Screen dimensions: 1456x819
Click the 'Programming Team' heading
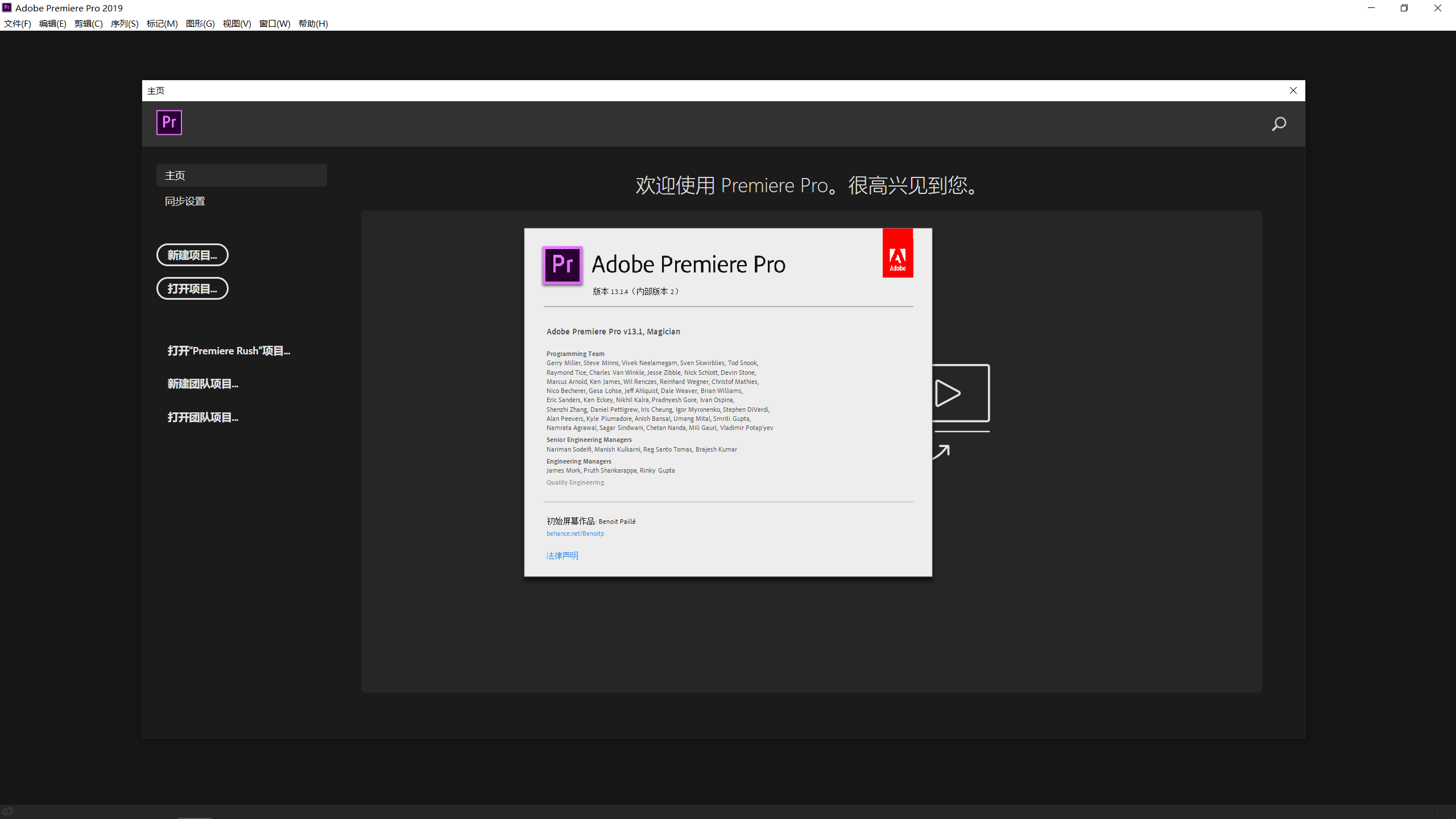(x=575, y=354)
